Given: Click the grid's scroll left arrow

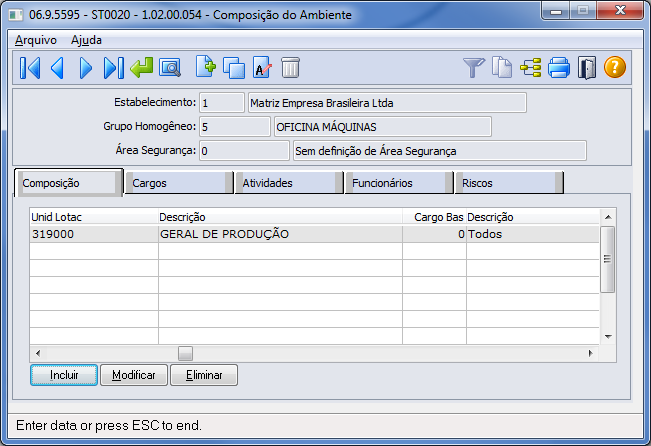Looking at the screenshot, I should coord(38,353).
